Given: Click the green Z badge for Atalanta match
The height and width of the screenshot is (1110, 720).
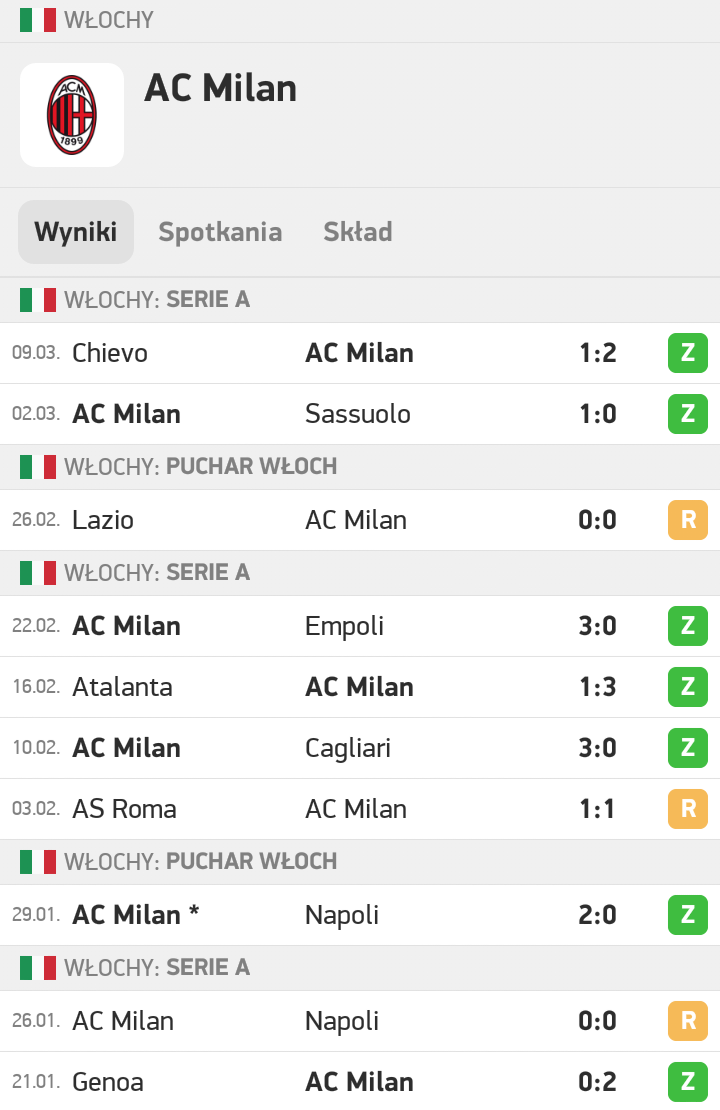Looking at the screenshot, I should pos(687,687).
